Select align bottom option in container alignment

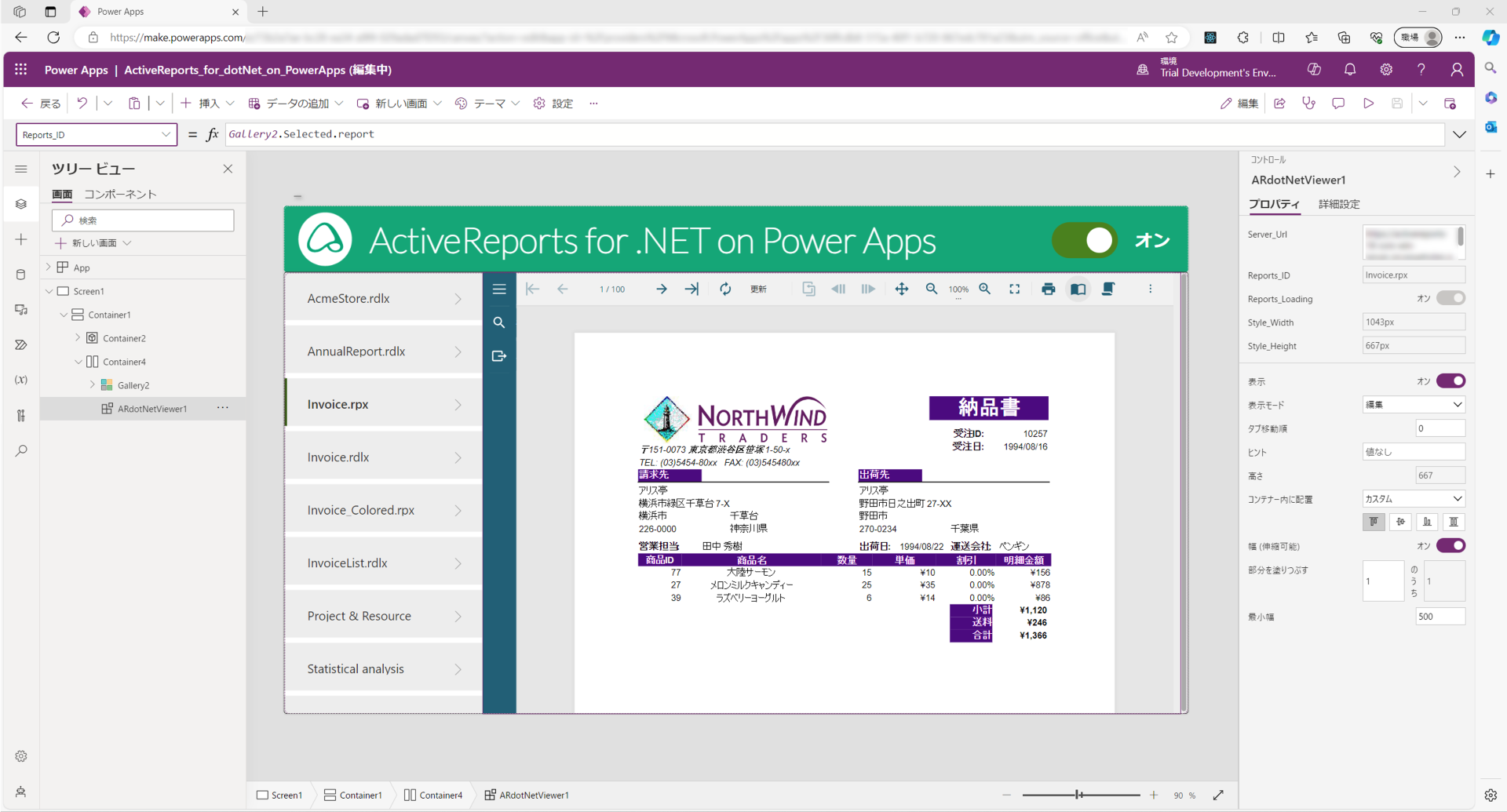pyautogui.click(x=1427, y=522)
